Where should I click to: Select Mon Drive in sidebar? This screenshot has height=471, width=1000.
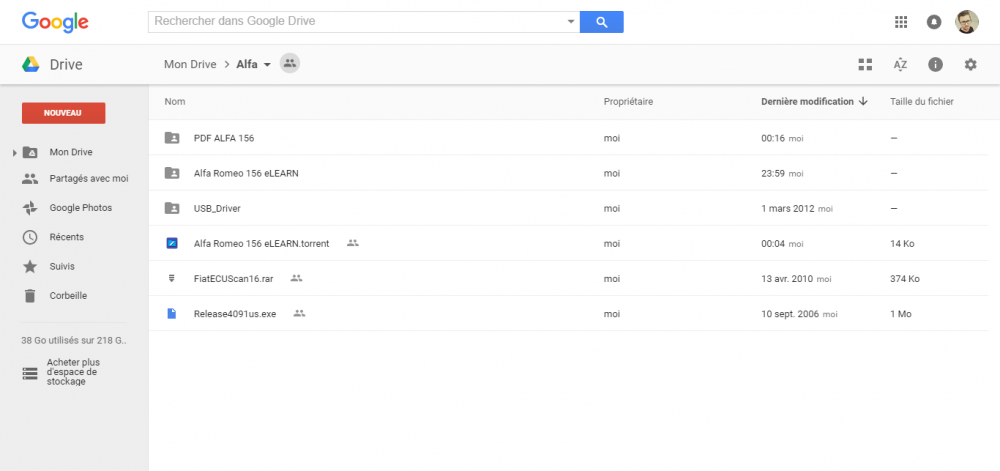tap(71, 152)
